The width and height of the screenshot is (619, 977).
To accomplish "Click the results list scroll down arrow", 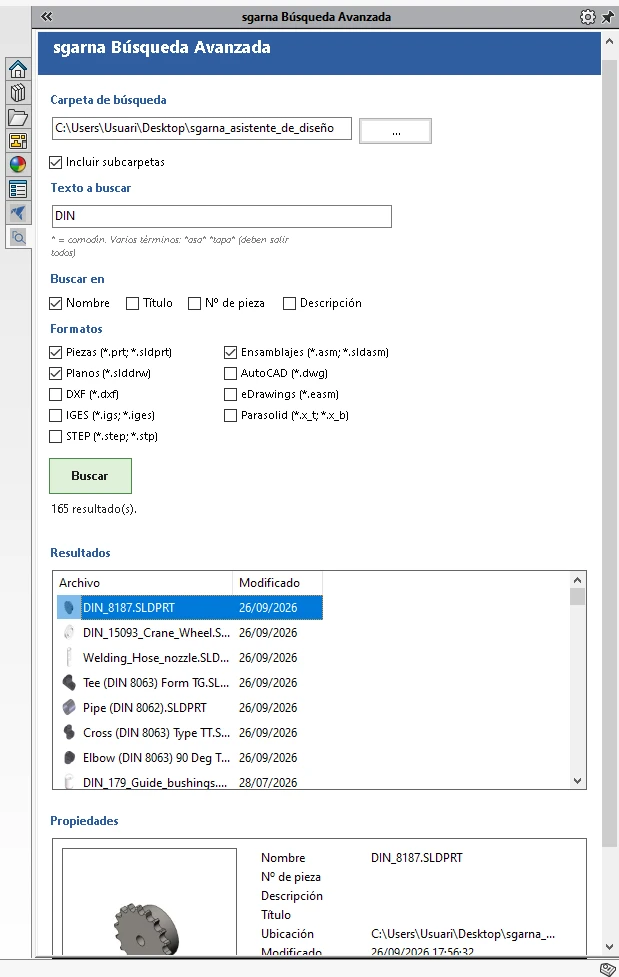I will (x=577, y=781).
